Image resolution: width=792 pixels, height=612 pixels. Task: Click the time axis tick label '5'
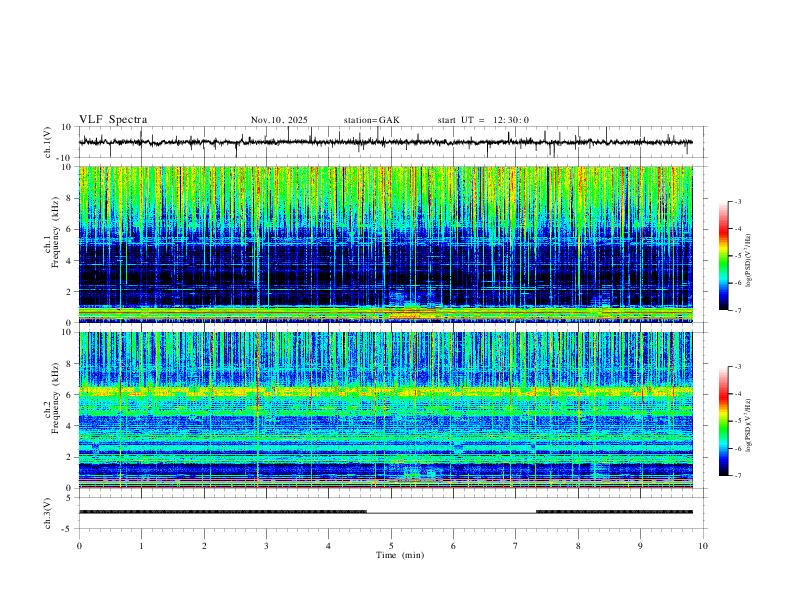click(x=391, y=546)
